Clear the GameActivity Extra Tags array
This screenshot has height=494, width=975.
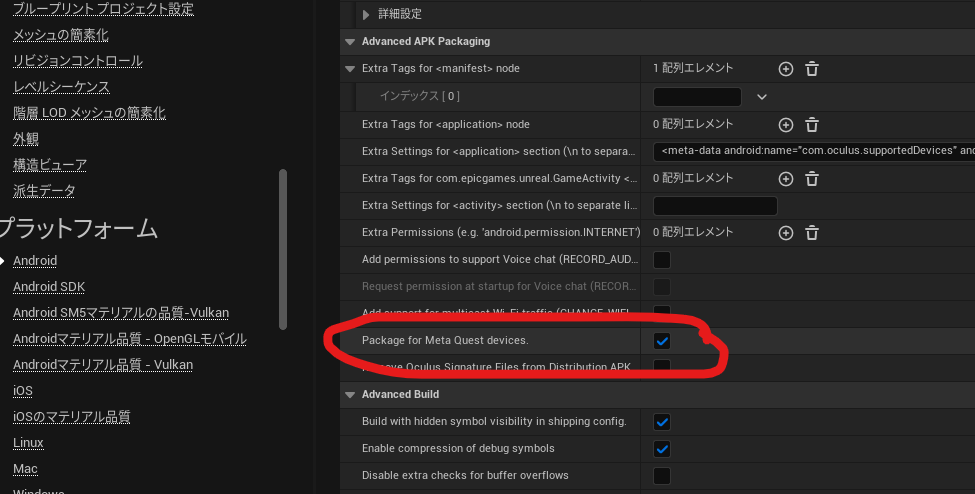tap(812, 179)
